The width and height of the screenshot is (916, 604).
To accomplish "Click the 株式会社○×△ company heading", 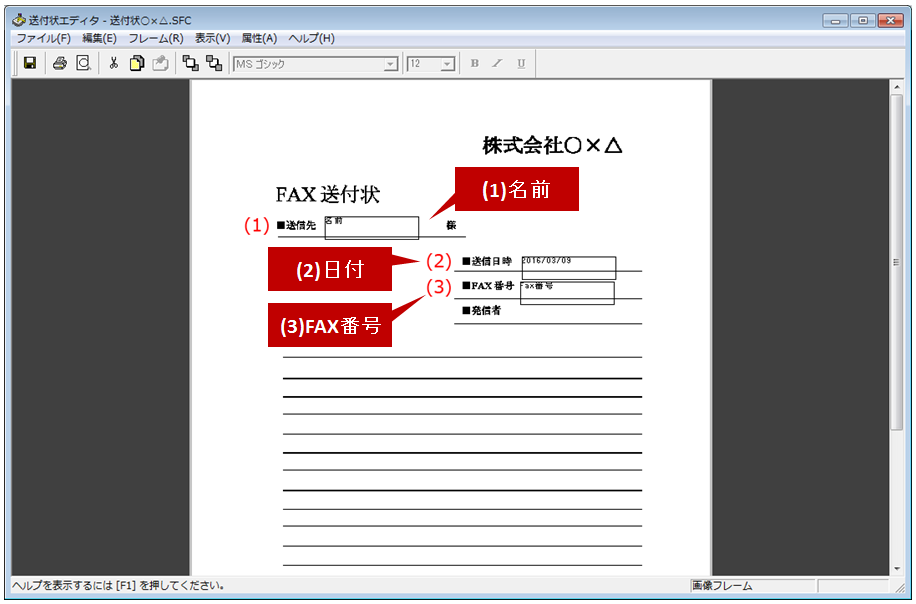I will pos(552,145).
